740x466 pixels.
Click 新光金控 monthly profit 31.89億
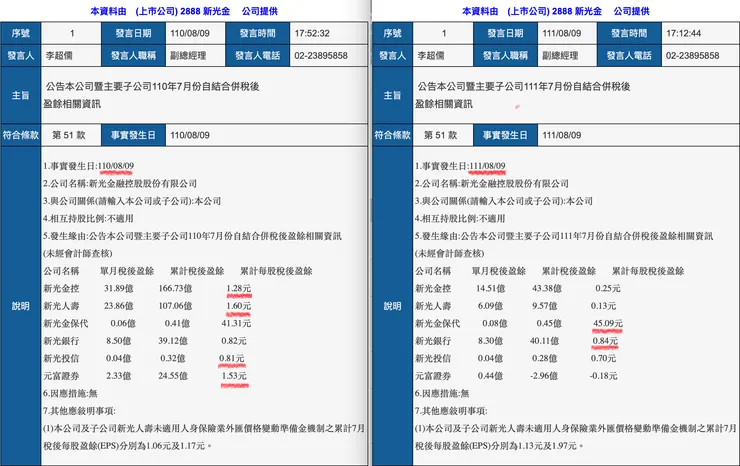coord(118,288)
